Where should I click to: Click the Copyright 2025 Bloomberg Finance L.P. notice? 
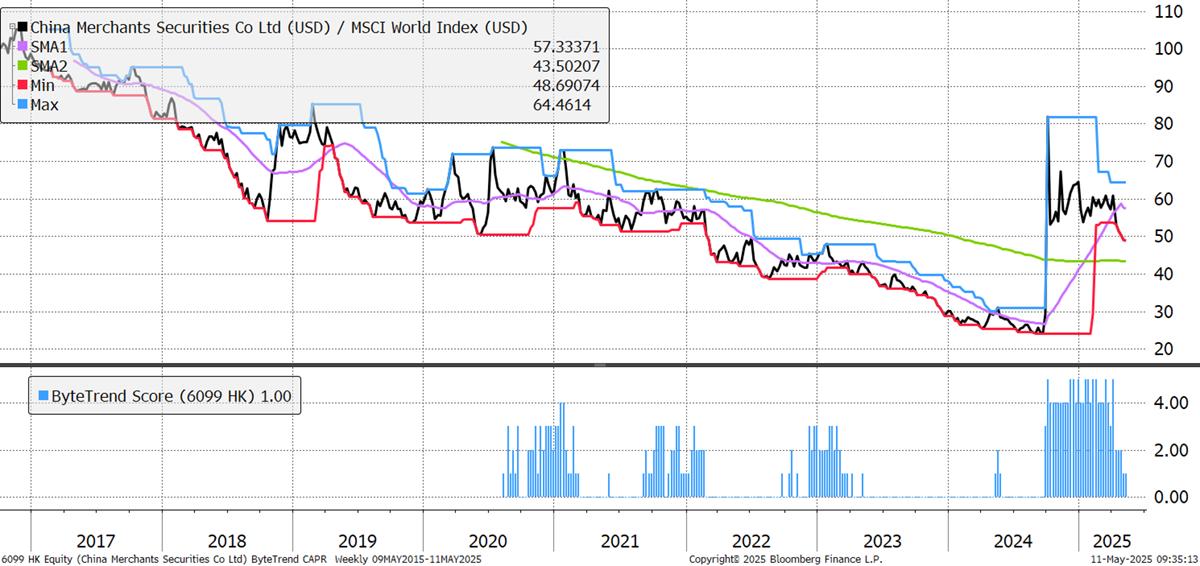[x=786, y=559]
